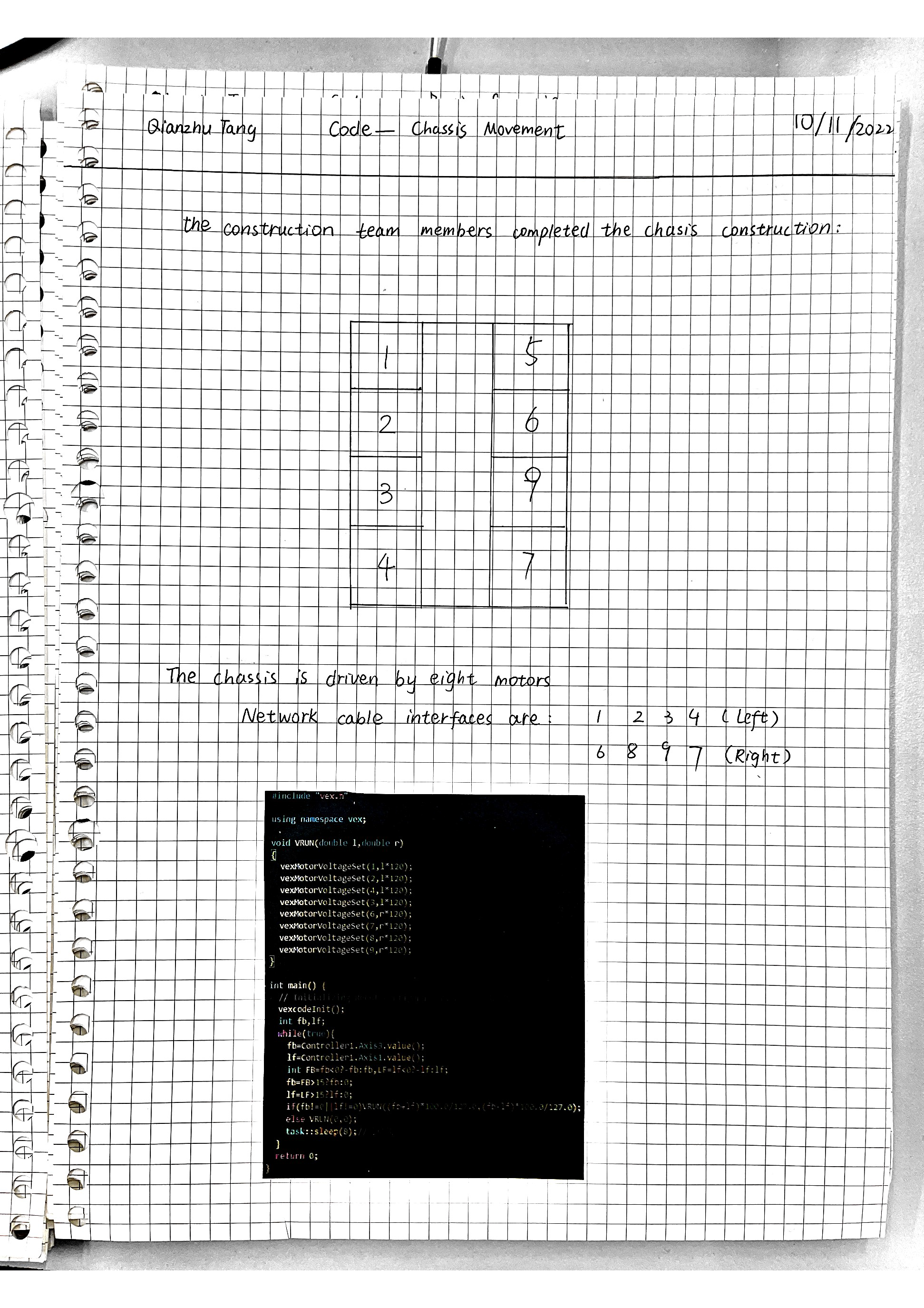Click the "task::sleep(8)" code line
The width and height of the screenshot is (924, 1308).
tap(321, 1131)
